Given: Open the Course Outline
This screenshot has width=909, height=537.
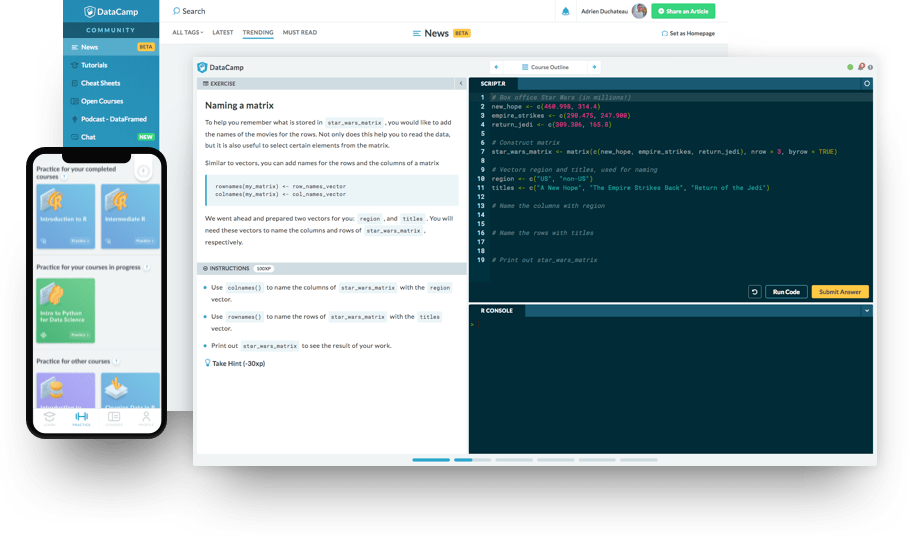Looking at the screenshot, I should point(545,67).
